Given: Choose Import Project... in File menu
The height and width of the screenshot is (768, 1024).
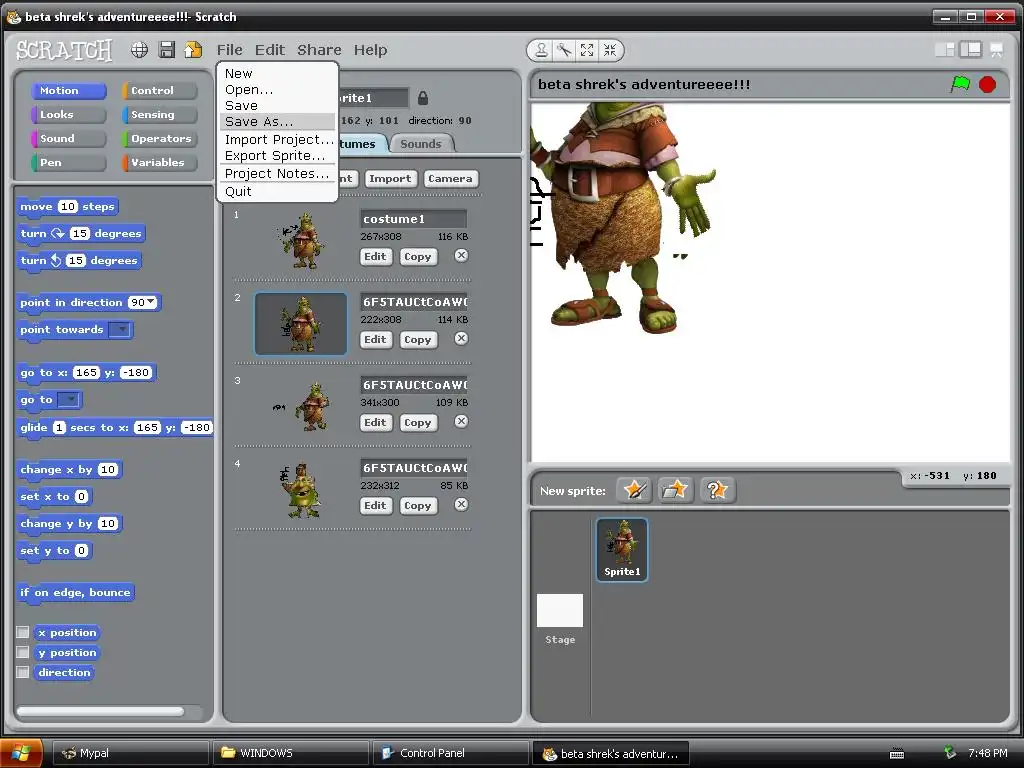Looking at the screenshot, I should tap(278, 139).
